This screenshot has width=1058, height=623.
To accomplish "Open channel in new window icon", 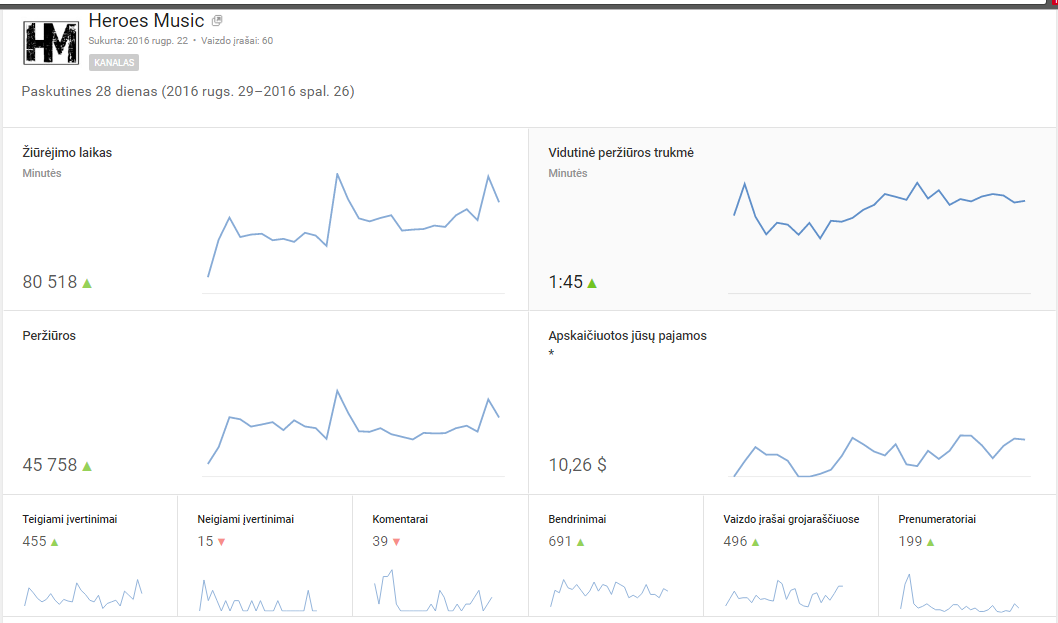I will (217, 21).
